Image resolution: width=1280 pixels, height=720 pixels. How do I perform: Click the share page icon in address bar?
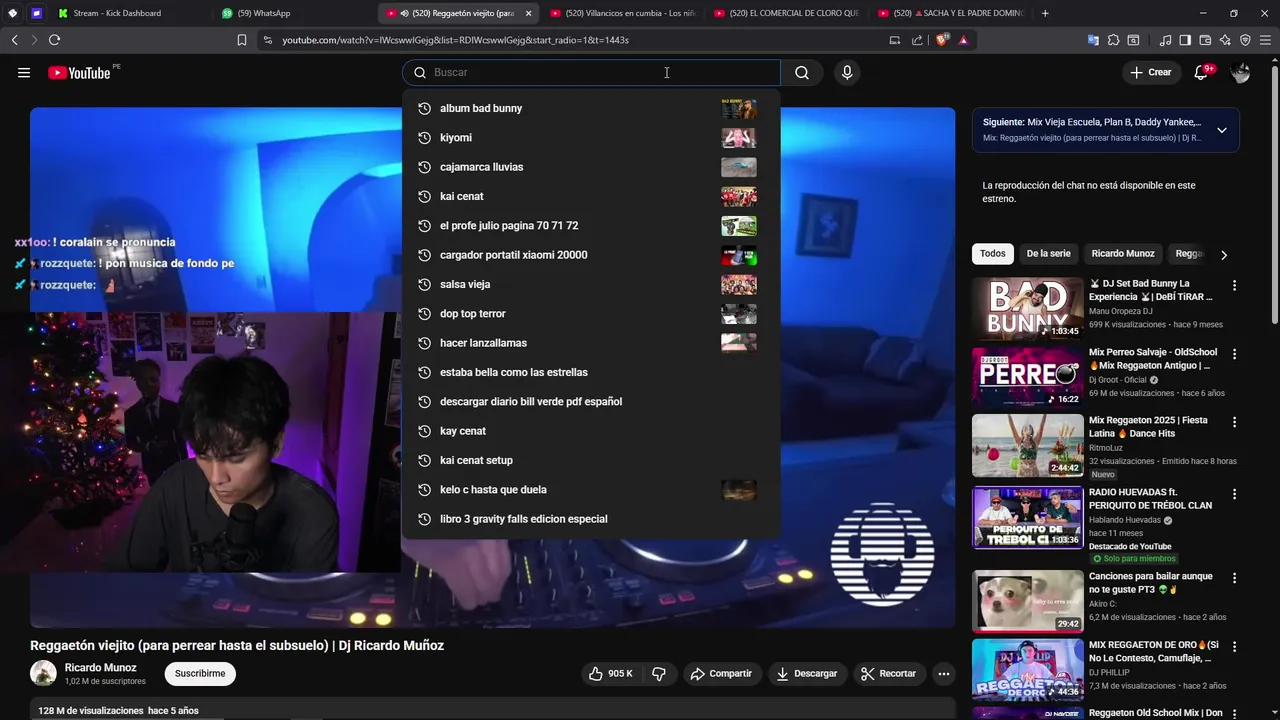click(918, 40)
